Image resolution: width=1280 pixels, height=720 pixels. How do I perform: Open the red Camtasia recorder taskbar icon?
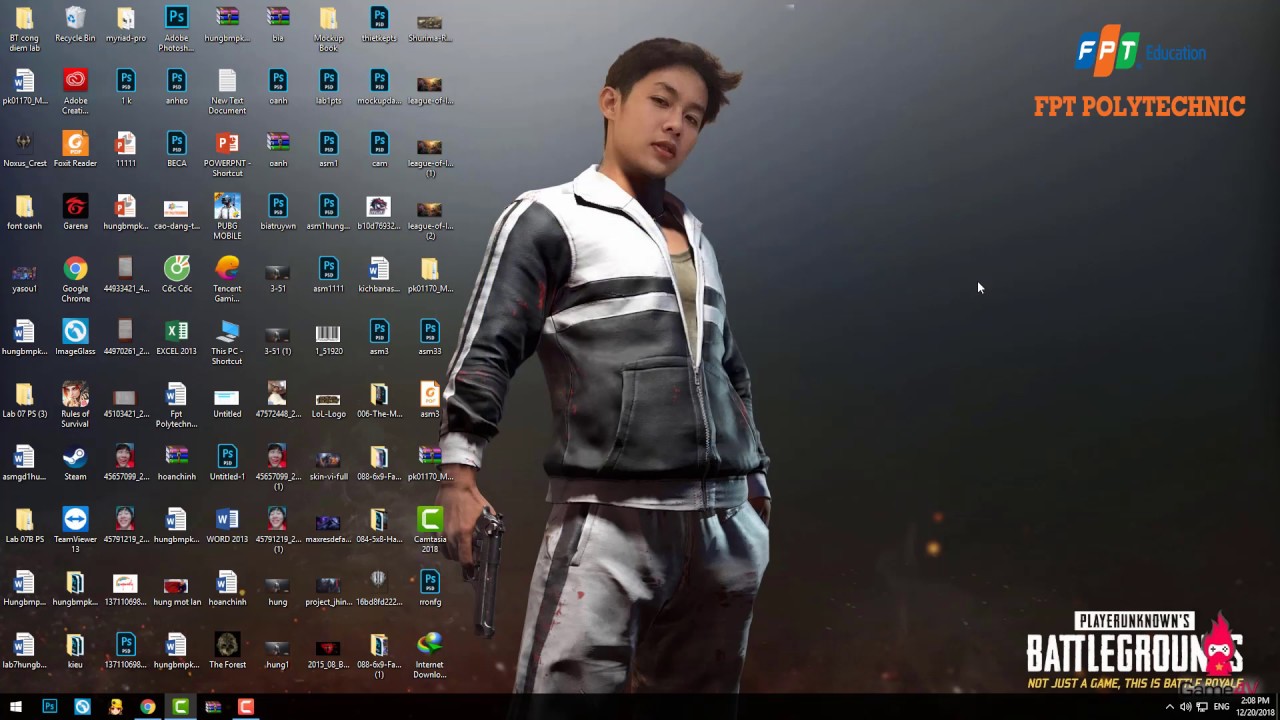pos(246,707)
